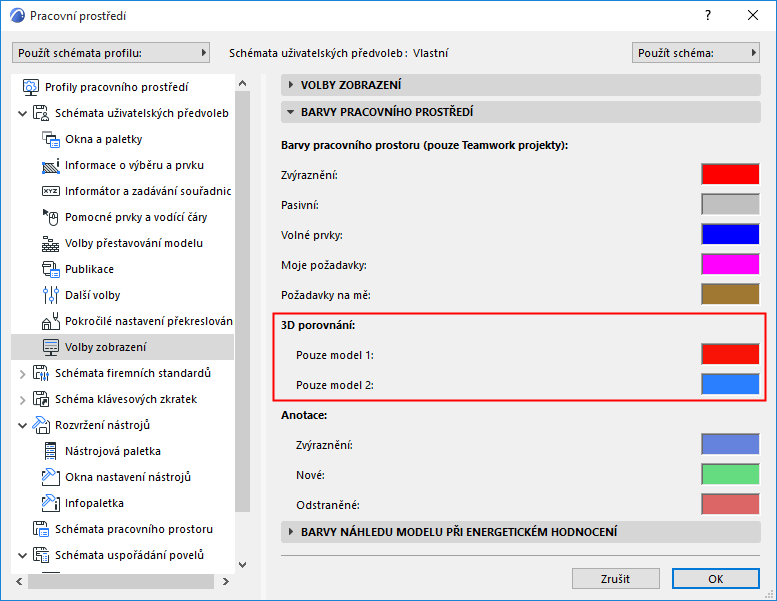
Task: Click the Profily pracovního prostředí icon
Action: click(x=31, y=87)
